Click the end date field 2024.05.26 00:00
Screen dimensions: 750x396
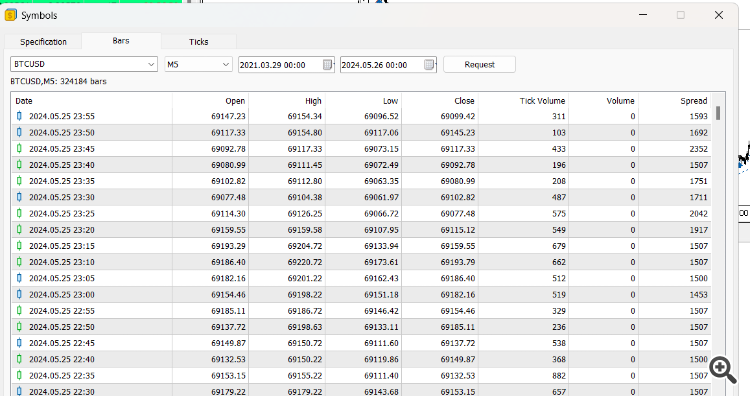pyautogui.click(x=382, y=65)
